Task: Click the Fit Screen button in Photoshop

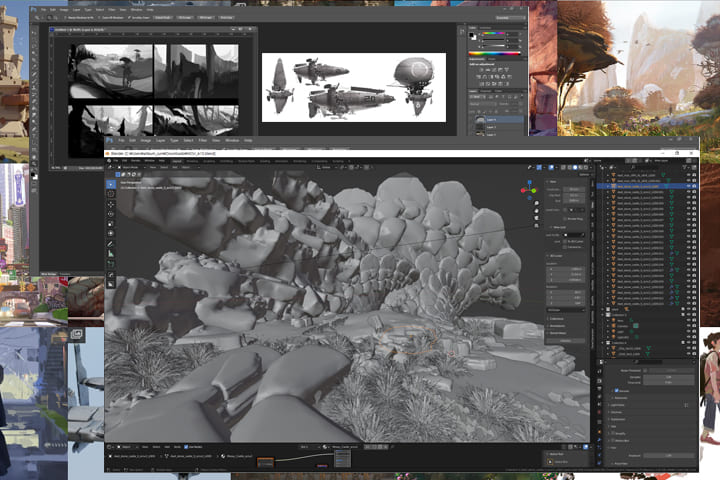Action: pyautogui.click(x=184, y=17)
